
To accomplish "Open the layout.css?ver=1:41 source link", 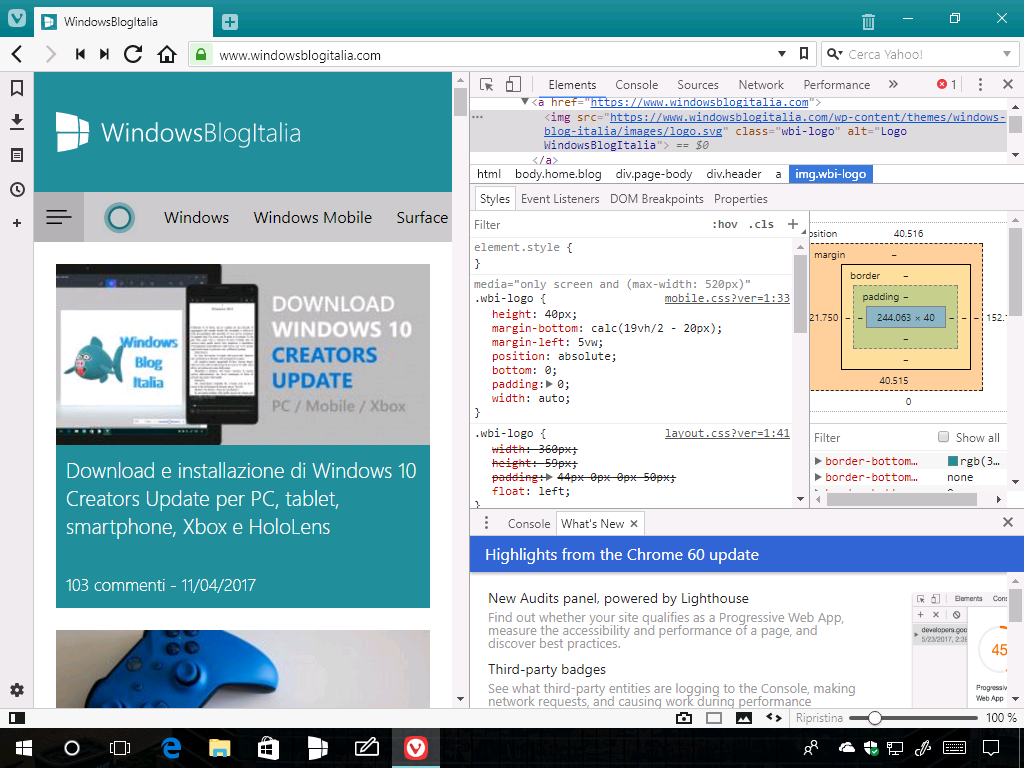I will pos(727,433).
